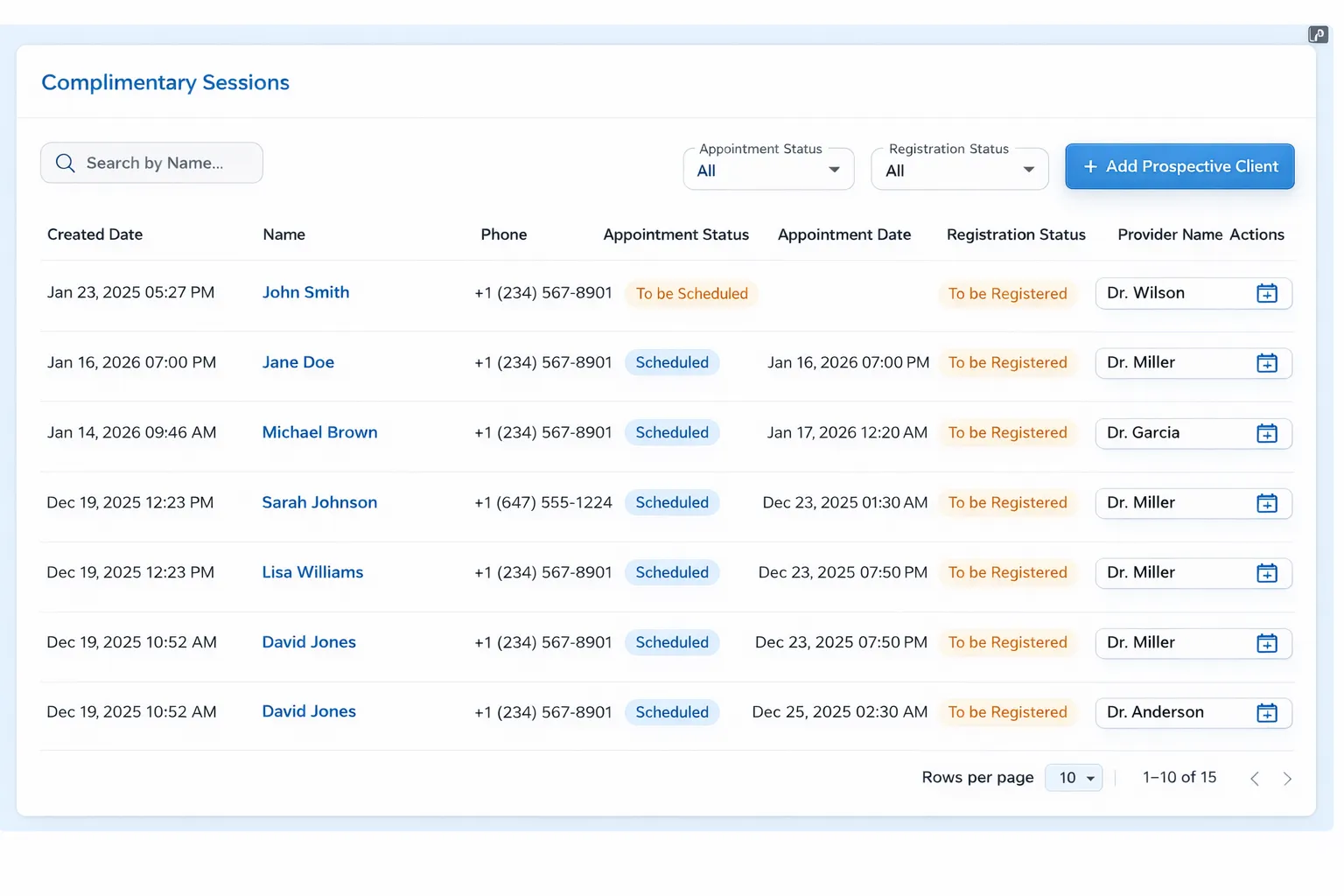This screenshot has width=1344, height=896.
Task: Click the Registration Status column header
Action: pyautogui.click(x=1016, y=234)
